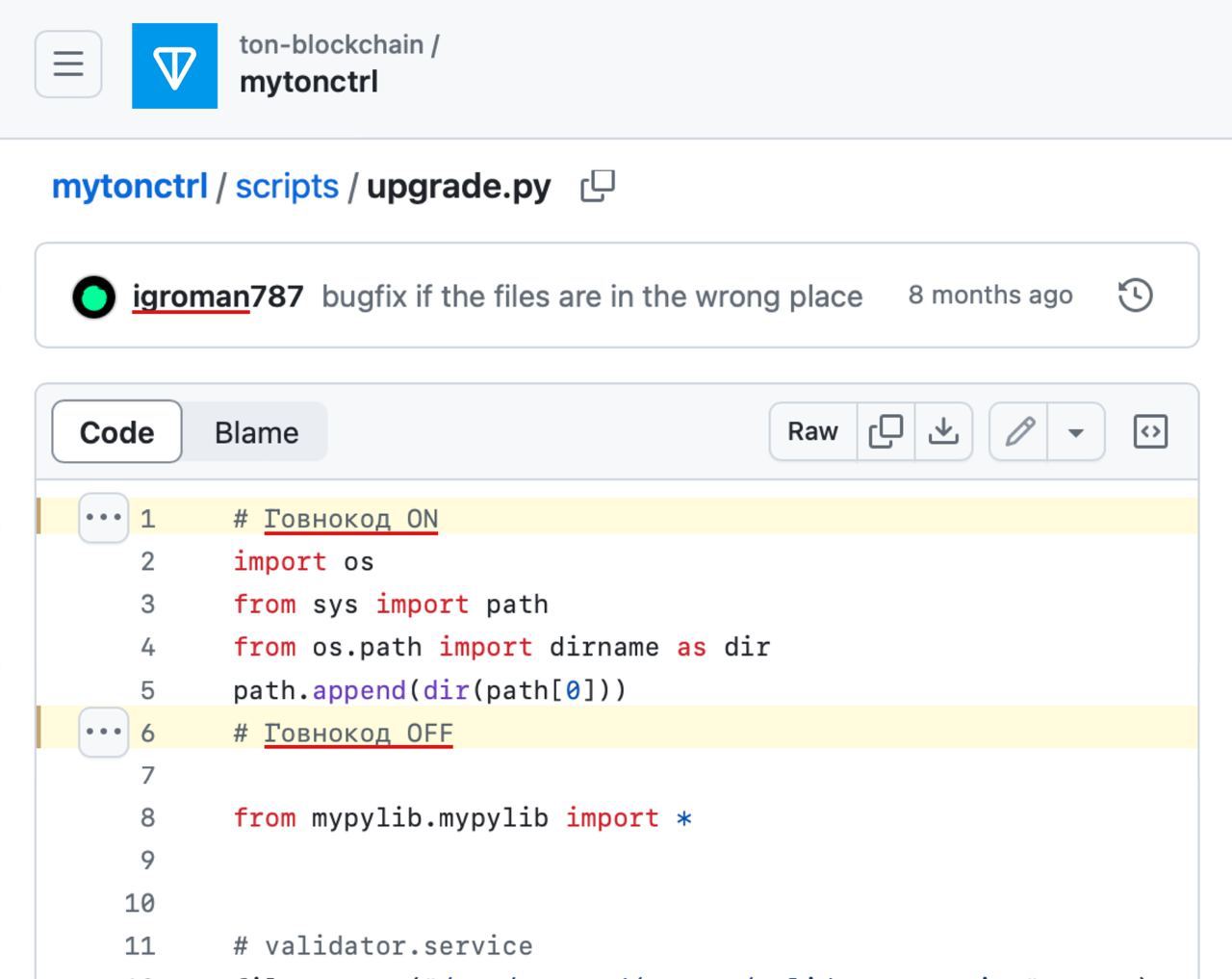Open line 1 actions menu
Screen dimensions: 1232x979
pos(103,518)
